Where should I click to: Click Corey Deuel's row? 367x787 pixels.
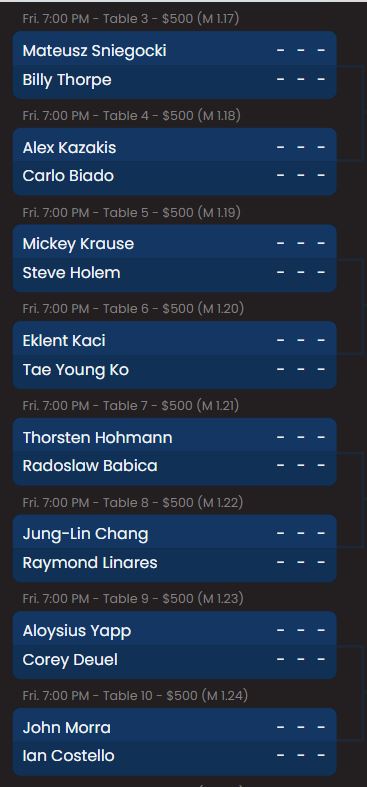coord(174,660)
